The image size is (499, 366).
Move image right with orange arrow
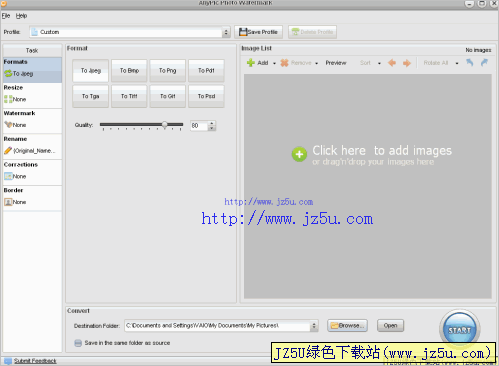407,63
